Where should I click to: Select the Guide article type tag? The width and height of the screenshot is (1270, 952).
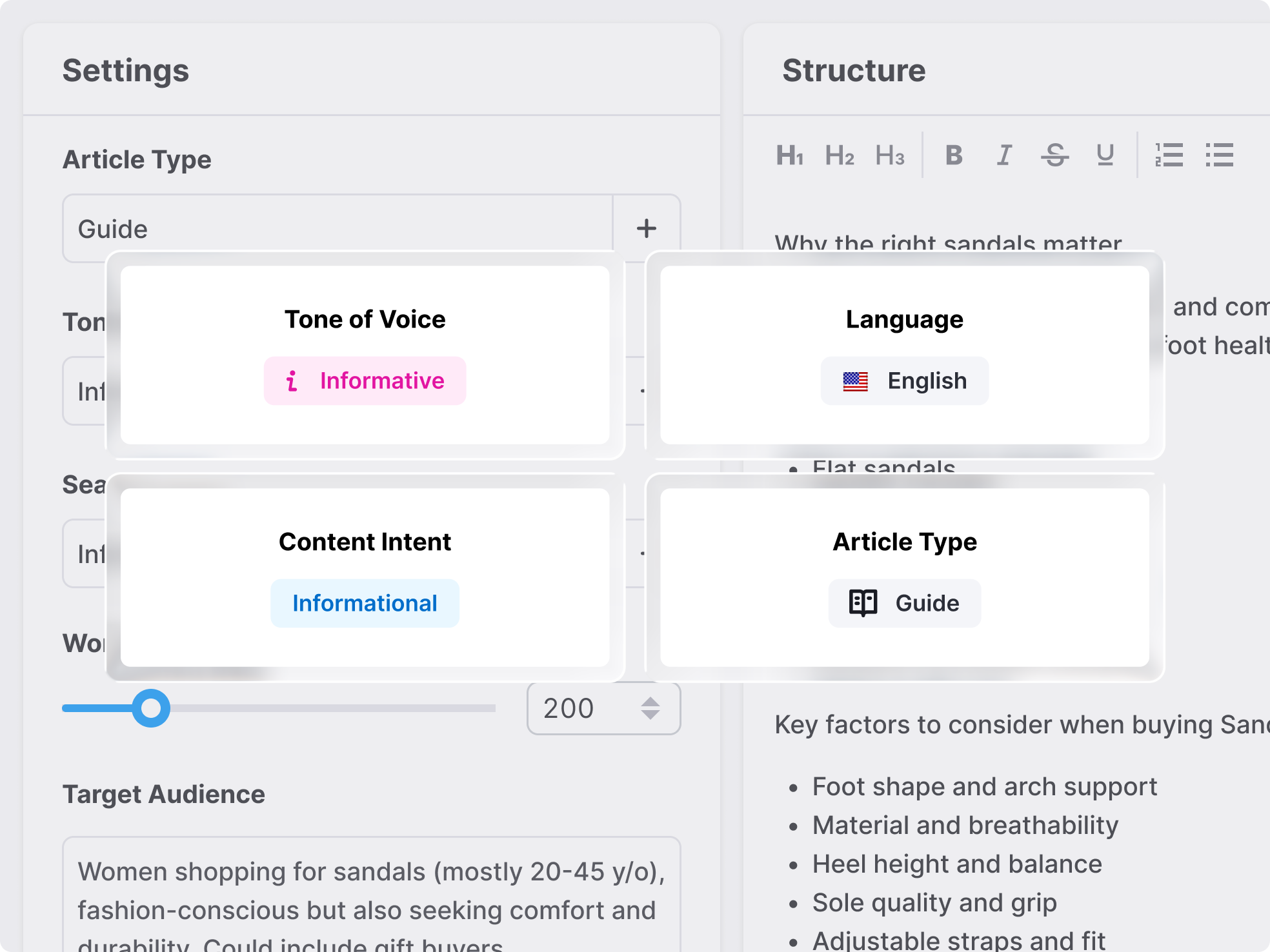click(904, 603)
